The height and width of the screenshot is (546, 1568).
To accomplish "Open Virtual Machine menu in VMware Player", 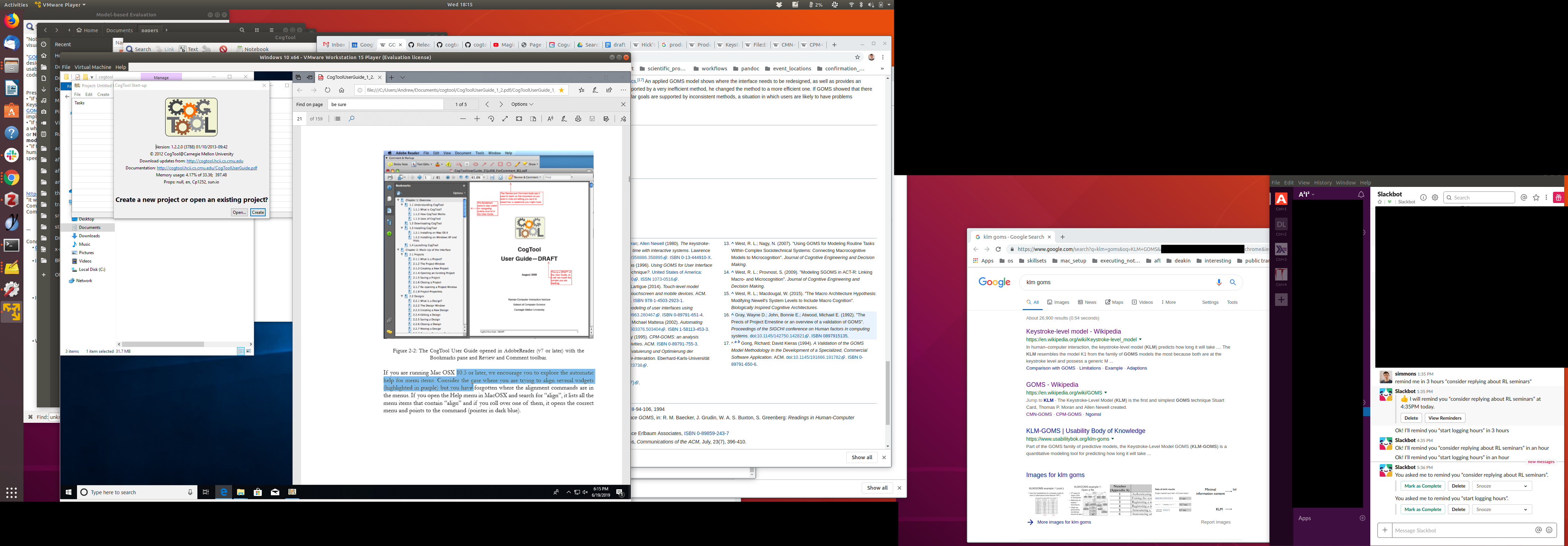I will click(x=92, y=67).
